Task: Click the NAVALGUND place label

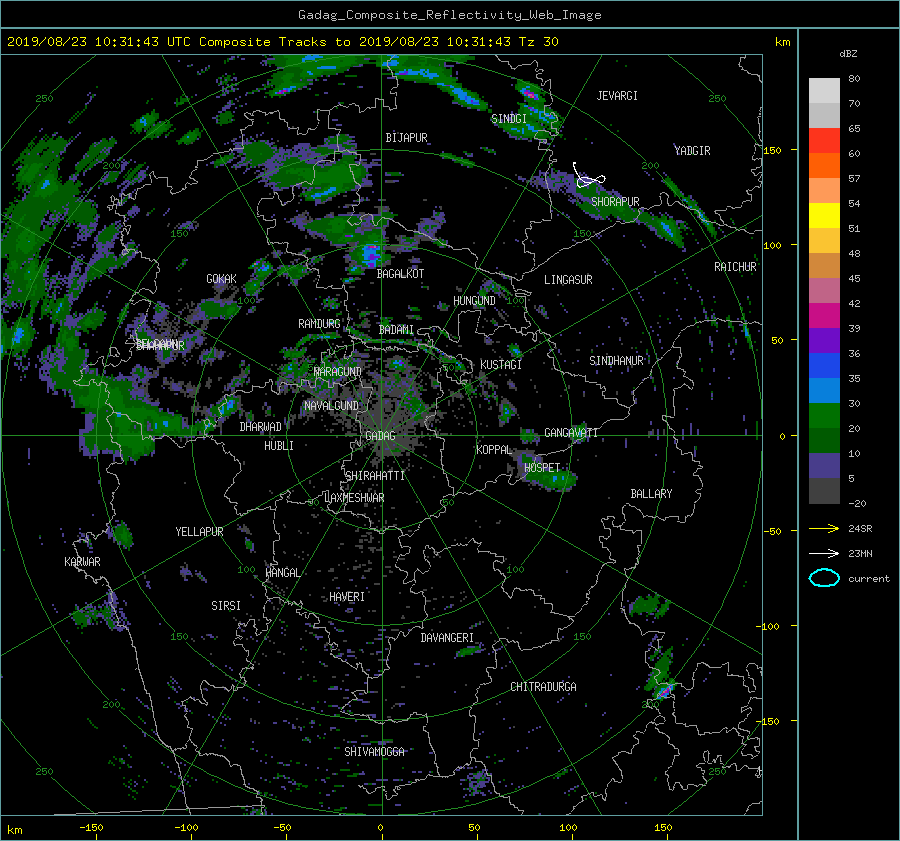Action: click(331, 406)
